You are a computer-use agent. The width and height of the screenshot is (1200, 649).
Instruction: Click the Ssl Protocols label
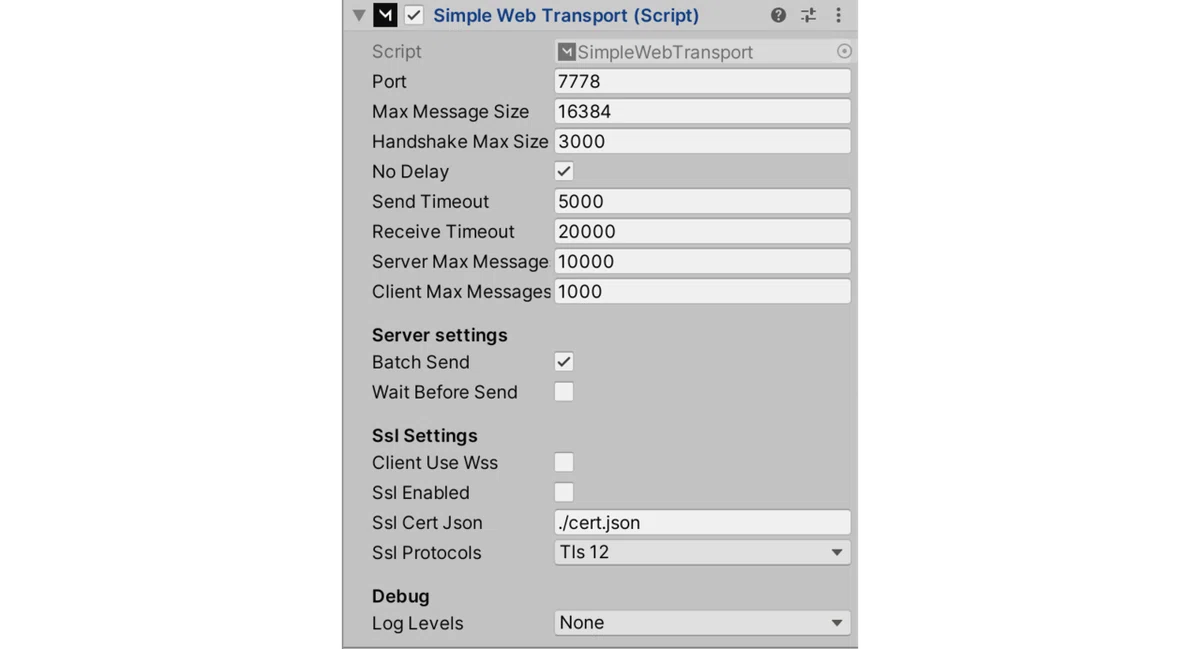pyautogui.click(x=426, y=552)
